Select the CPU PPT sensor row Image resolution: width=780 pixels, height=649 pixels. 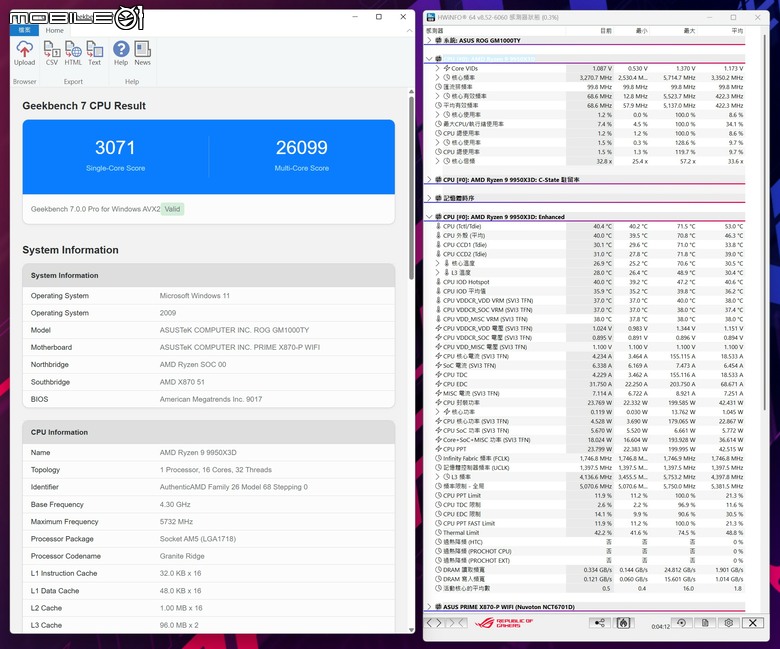point(585,449)
